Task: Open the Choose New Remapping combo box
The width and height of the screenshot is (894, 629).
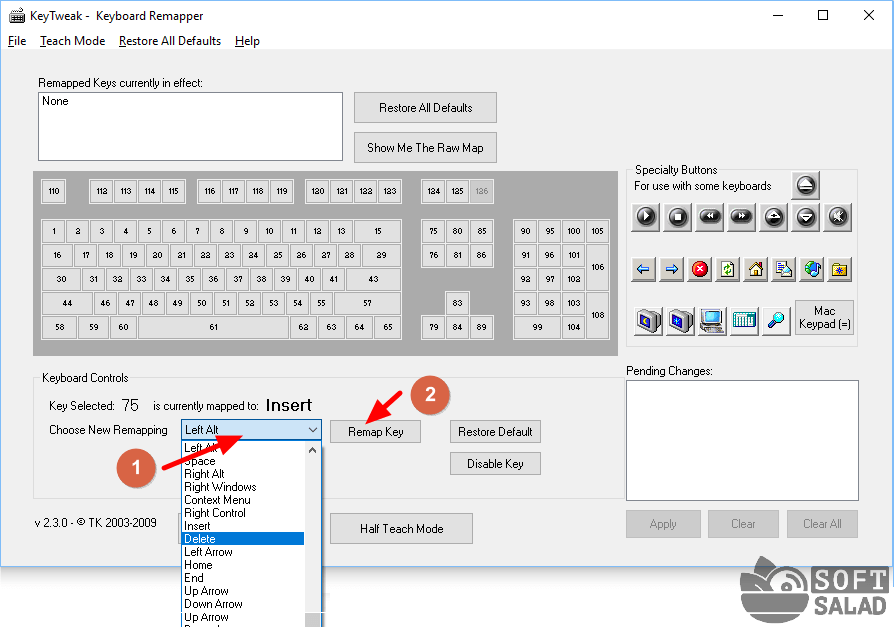Action: pos(312,430)
